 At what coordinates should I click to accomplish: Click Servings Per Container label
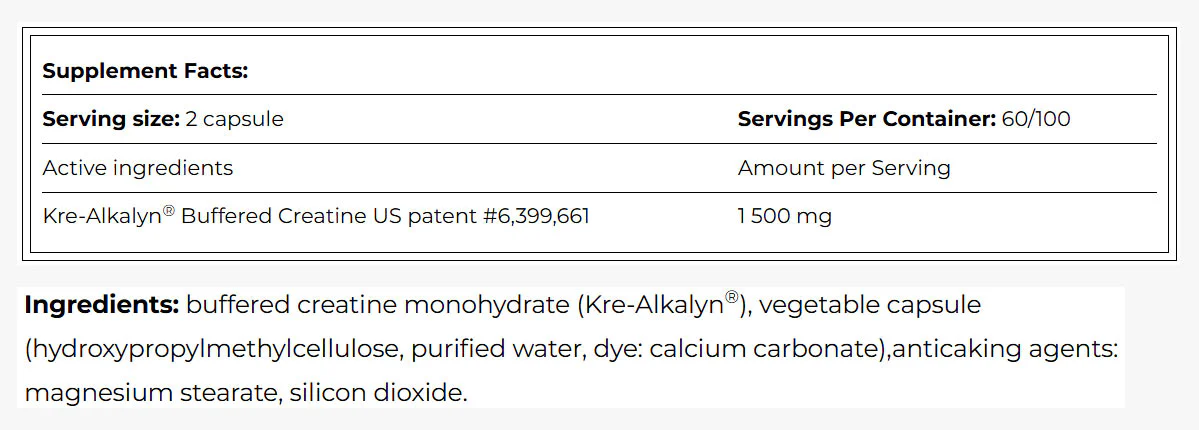(x=866, y=120)
